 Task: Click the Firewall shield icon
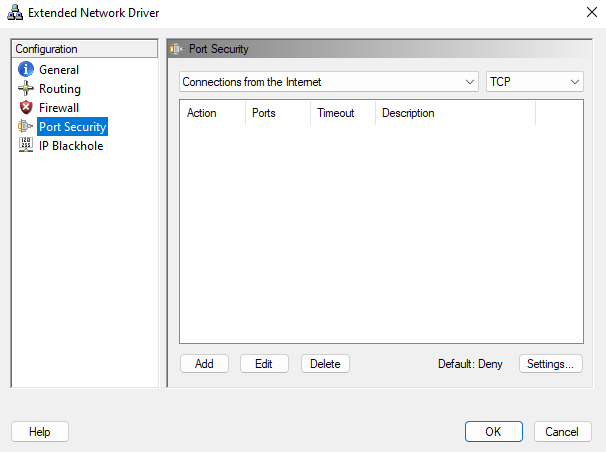(26, 108)
